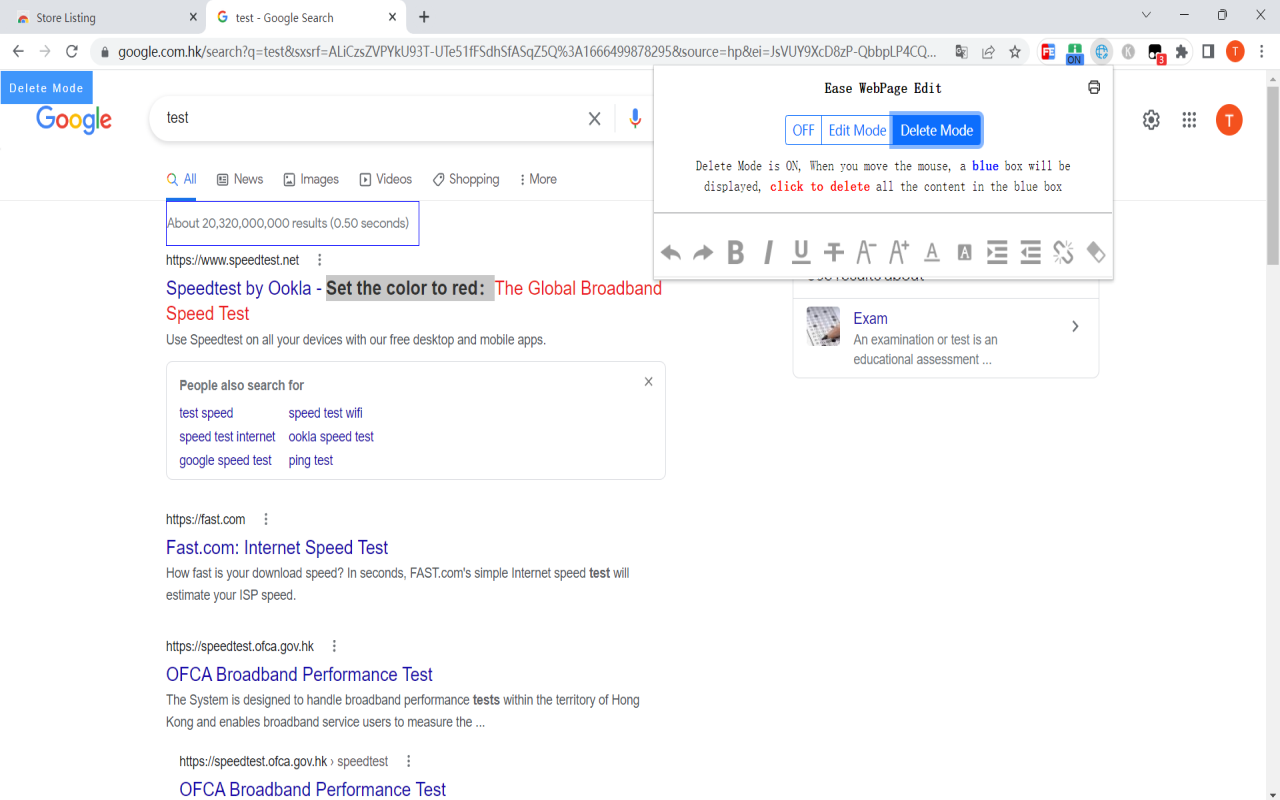Click the Google logo
Image resolution: width=1280 pixels, height=800 pixels.
coord(74,120)
